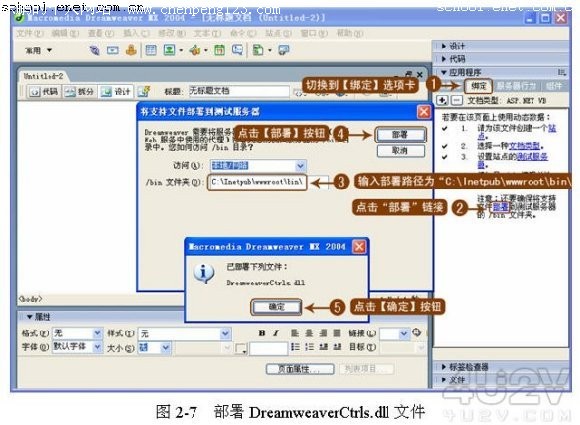
Task: Select the Untitled-2 document tab
Action: 43,76
